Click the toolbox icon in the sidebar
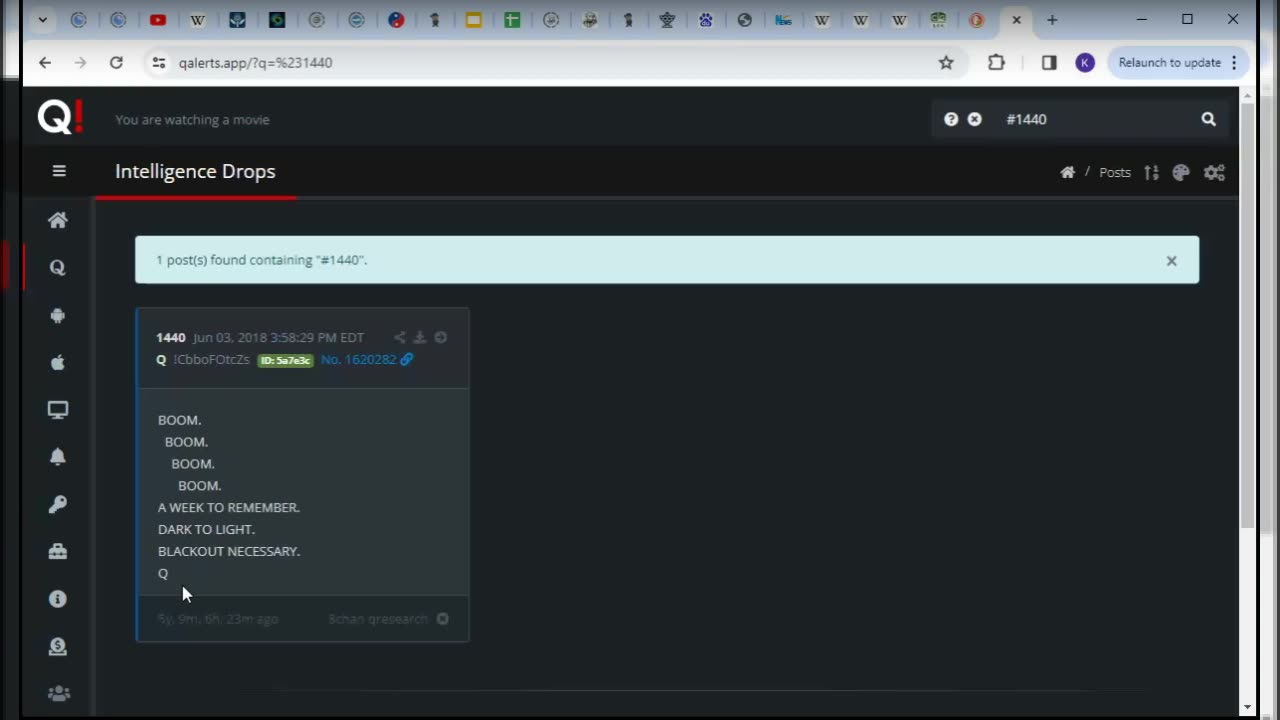Screen dimensions: 1280x720 (58, 551)
